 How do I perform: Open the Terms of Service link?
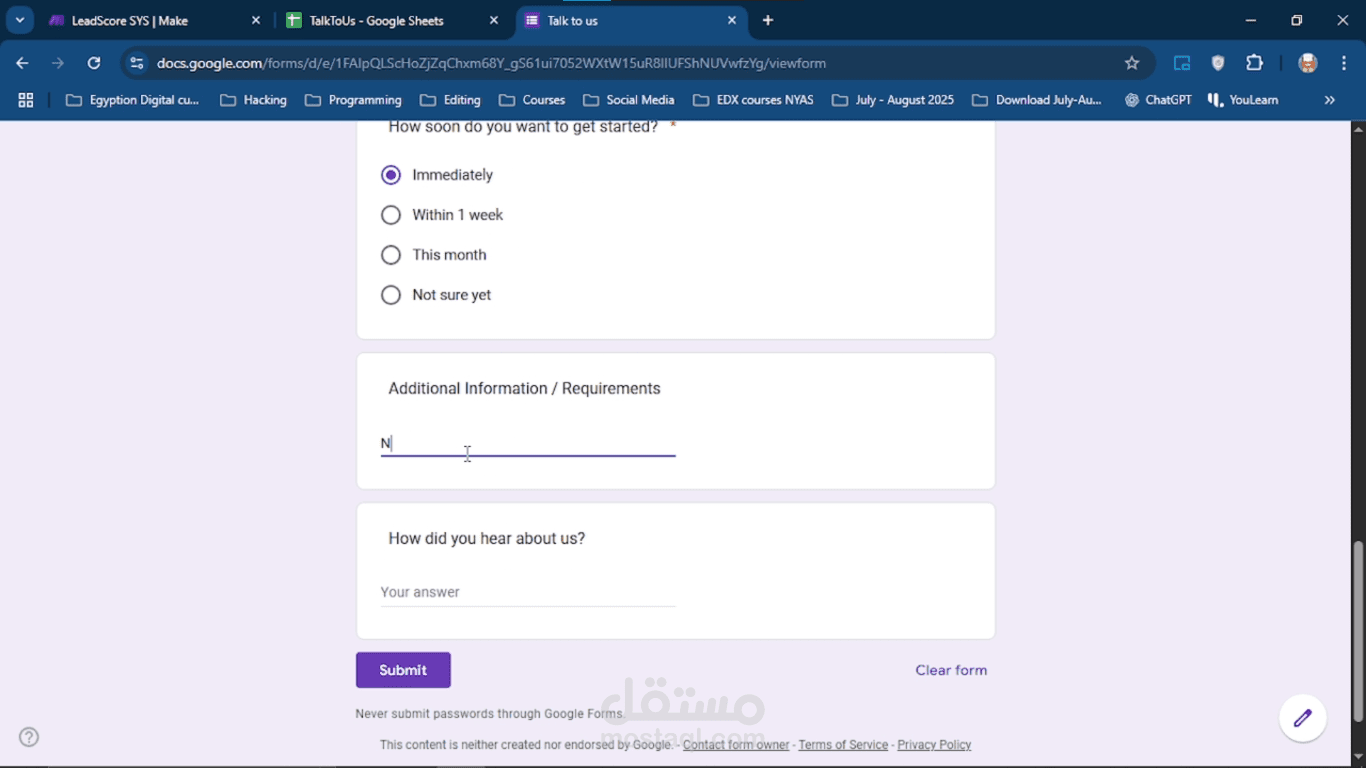point(843,745)
